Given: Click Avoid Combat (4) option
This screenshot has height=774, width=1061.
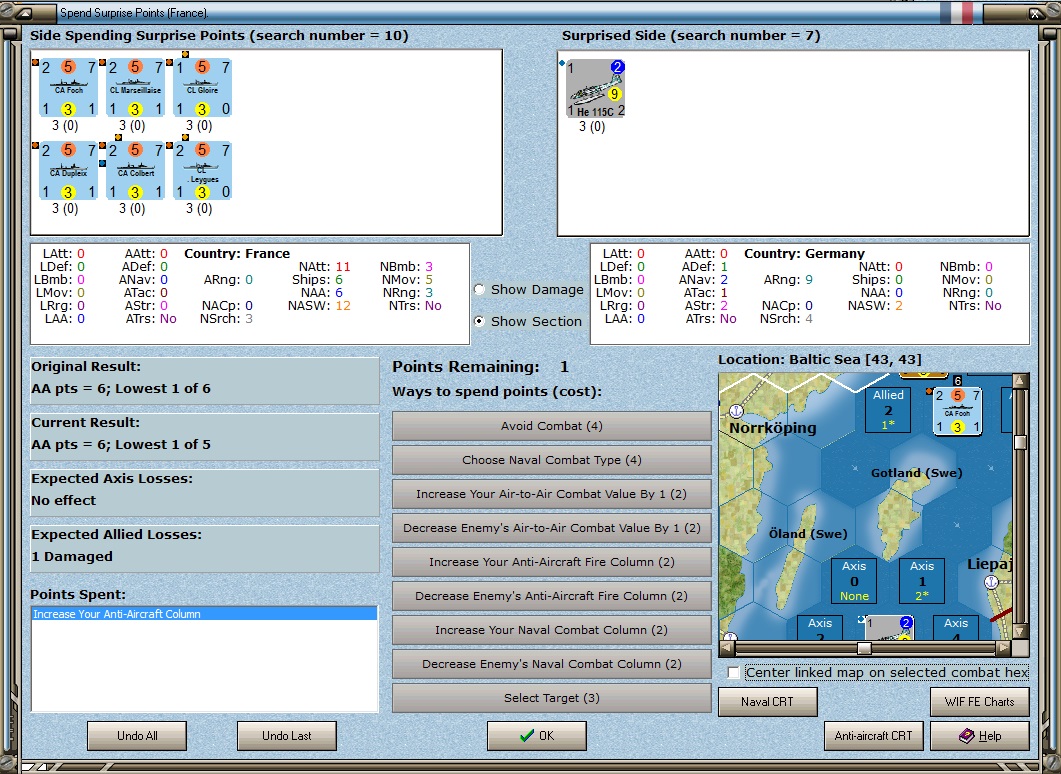Looking at the screenshot, I should click(x=551, y=426).
